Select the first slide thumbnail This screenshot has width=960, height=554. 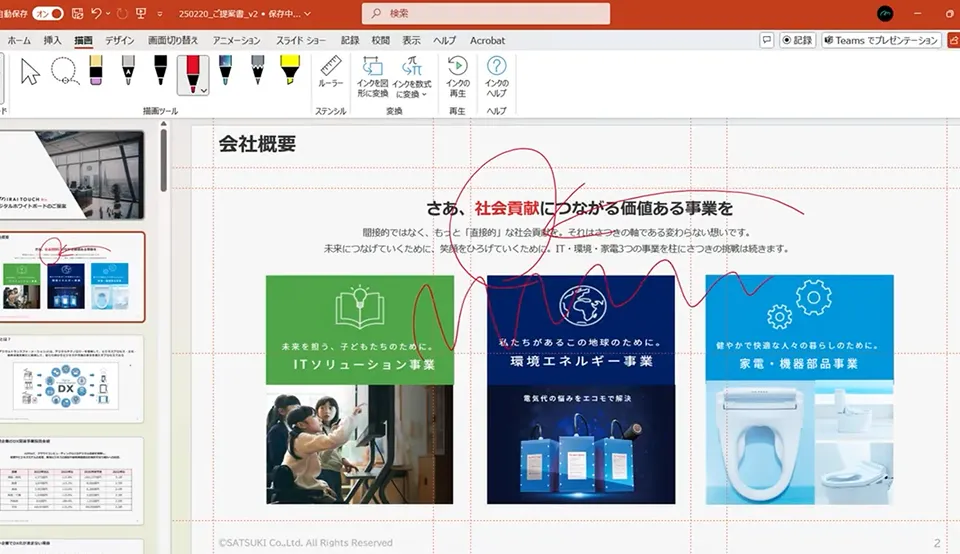click(72, 174)
